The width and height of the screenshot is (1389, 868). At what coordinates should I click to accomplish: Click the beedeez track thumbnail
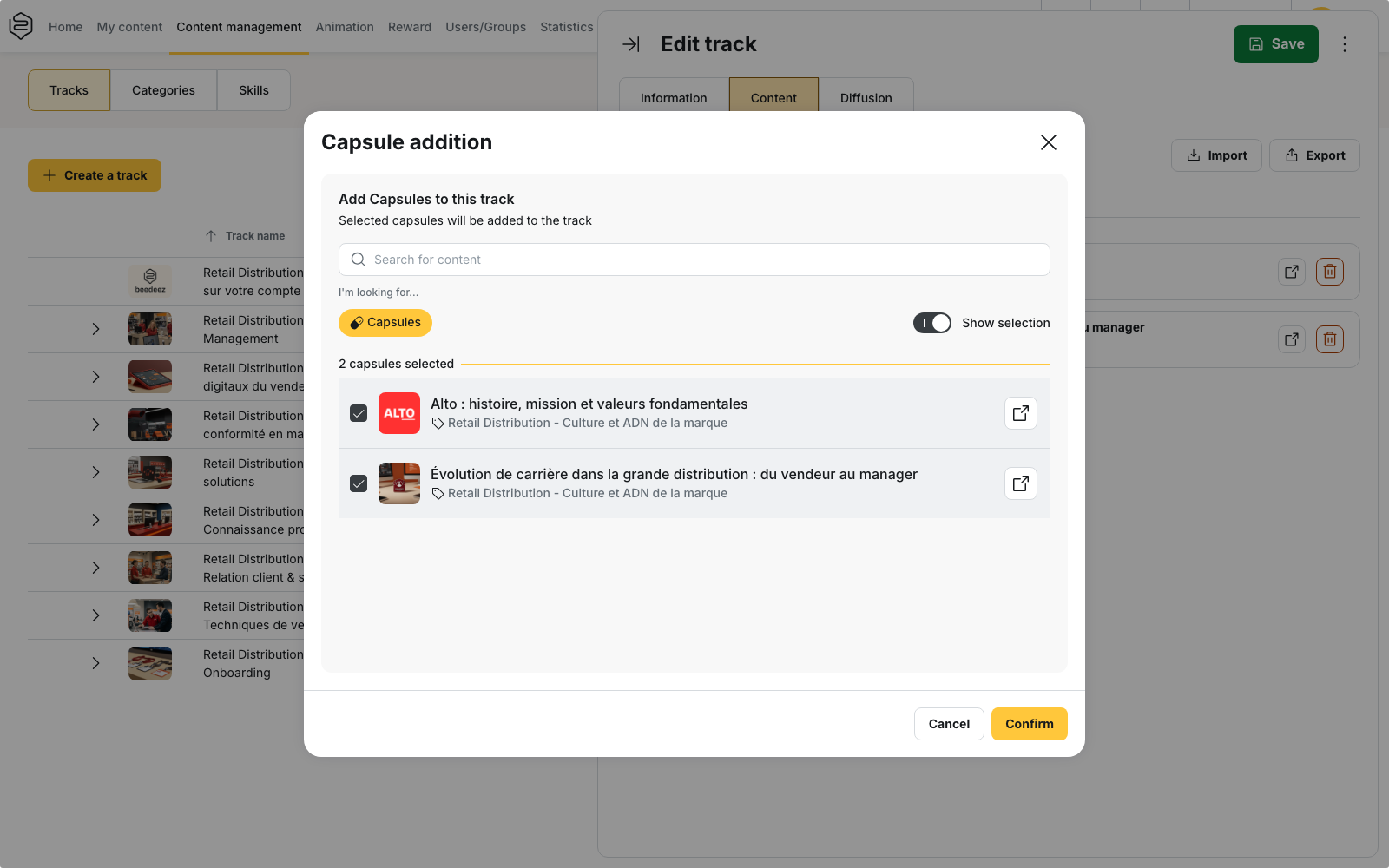(x=150, y=281)
